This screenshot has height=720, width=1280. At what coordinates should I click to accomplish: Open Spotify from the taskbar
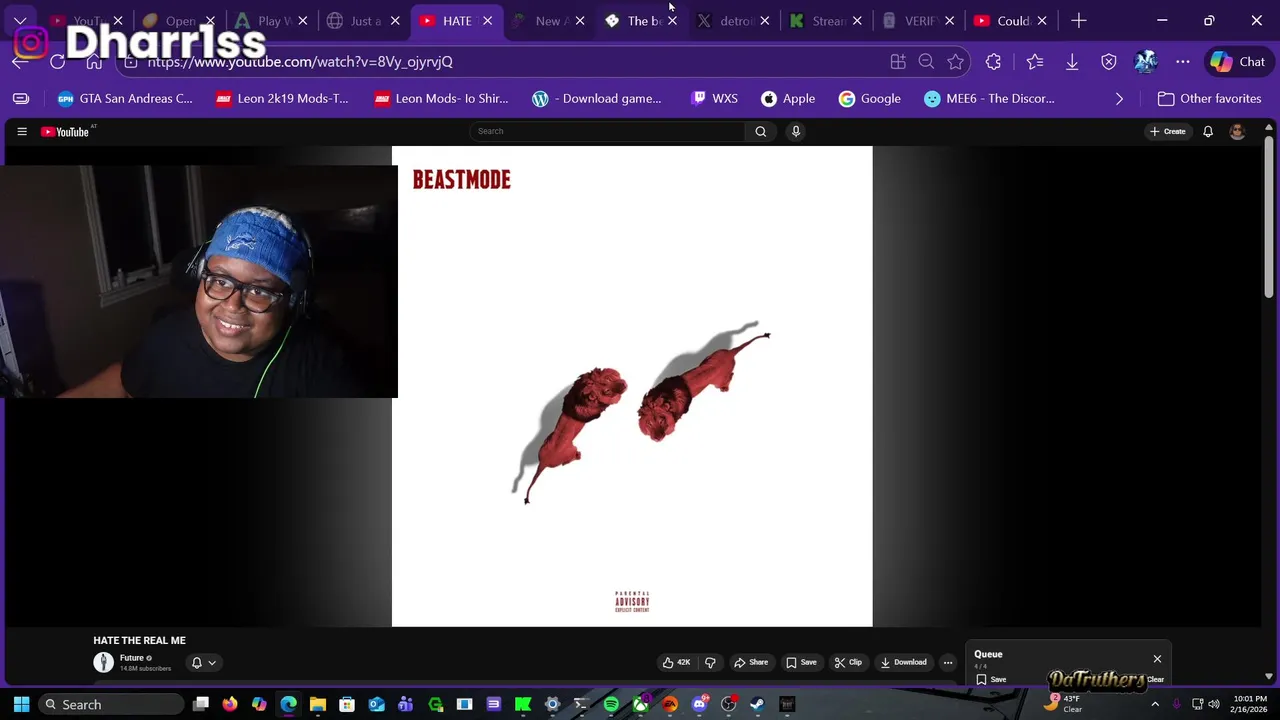point(611,704)
